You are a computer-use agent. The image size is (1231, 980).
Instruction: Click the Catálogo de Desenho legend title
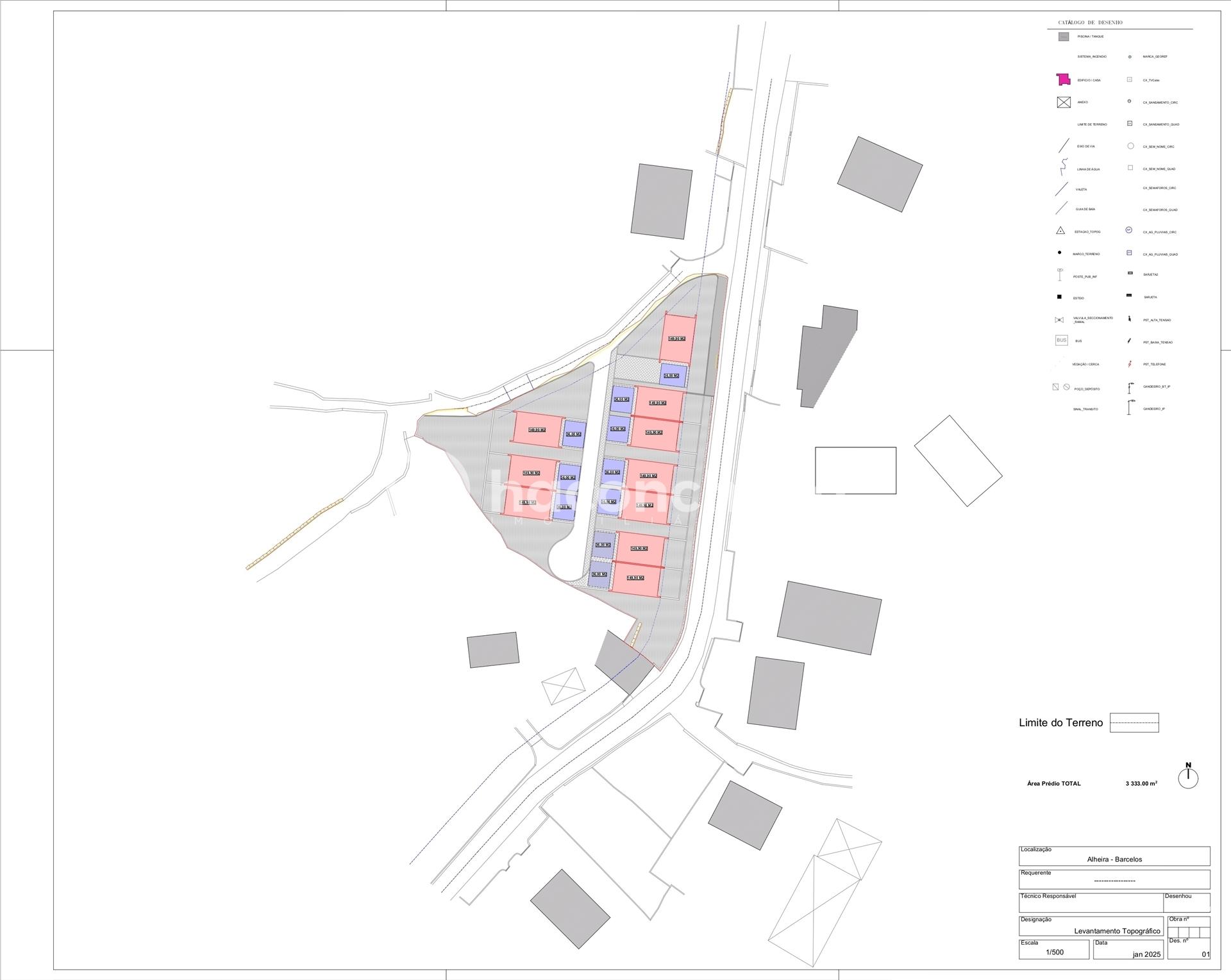[x=1090, y=22]
